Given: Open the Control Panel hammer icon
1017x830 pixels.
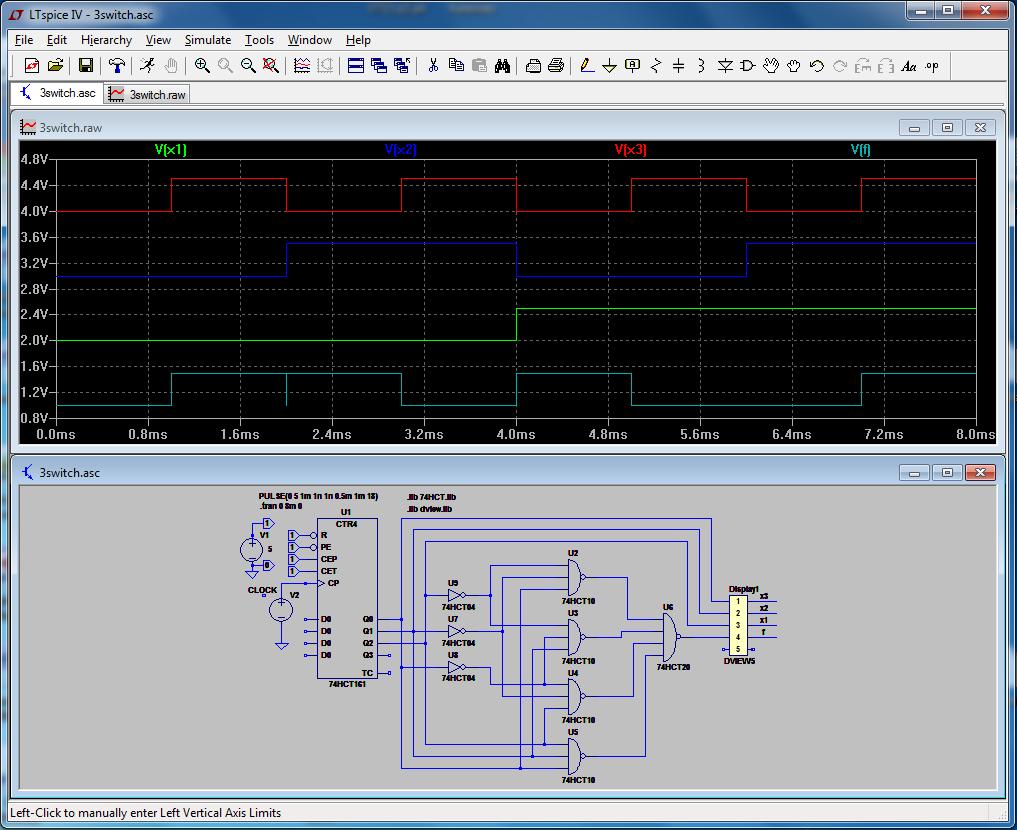Looking at the screenshot, I should 117,65.
